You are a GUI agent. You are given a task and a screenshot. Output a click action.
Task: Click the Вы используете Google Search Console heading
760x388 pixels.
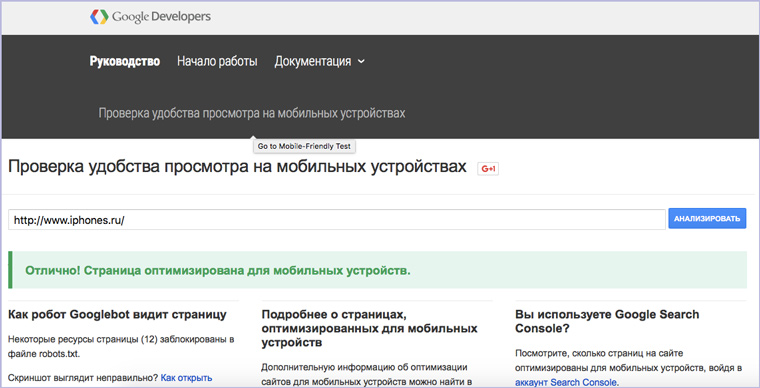(607, 321)
